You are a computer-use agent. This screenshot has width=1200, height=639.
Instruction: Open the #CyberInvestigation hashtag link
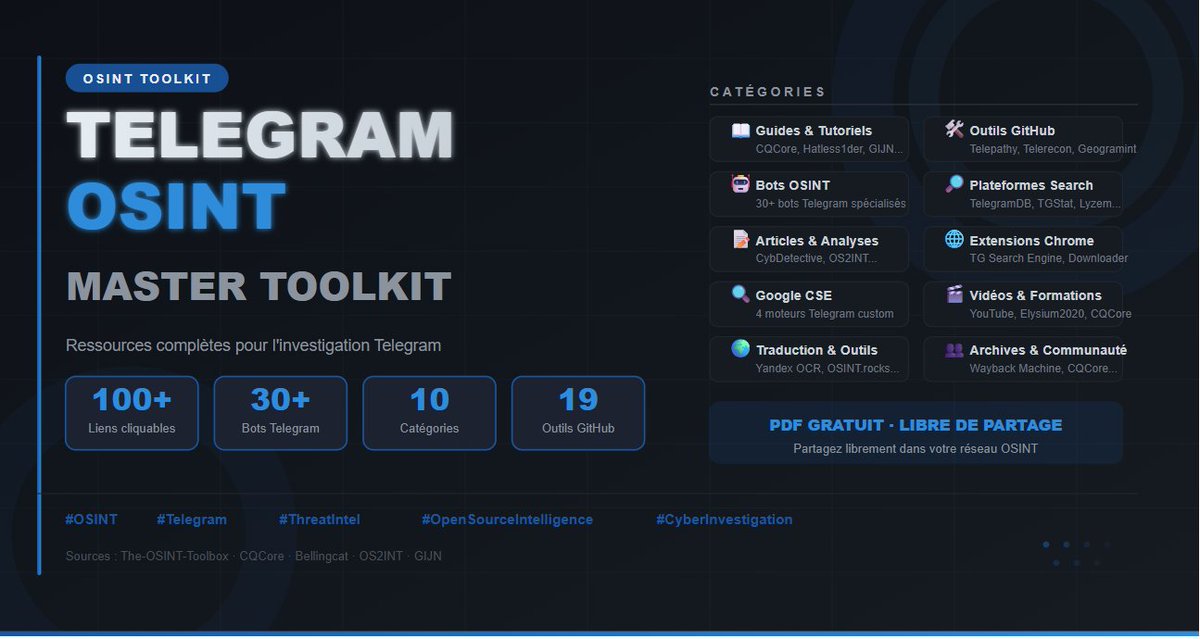point(724,519)
